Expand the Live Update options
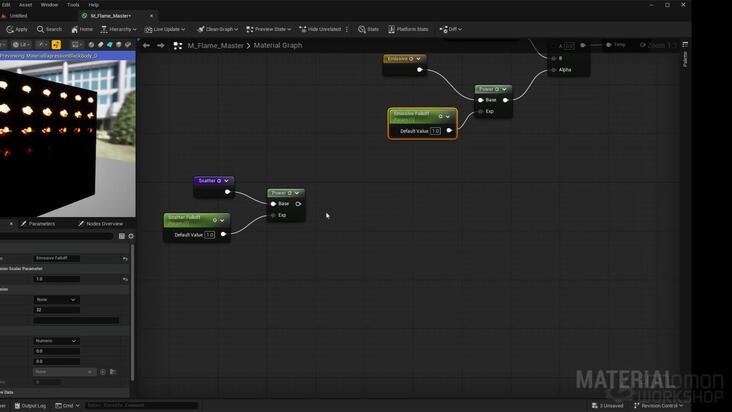732x412 pixels. point(164,29)
